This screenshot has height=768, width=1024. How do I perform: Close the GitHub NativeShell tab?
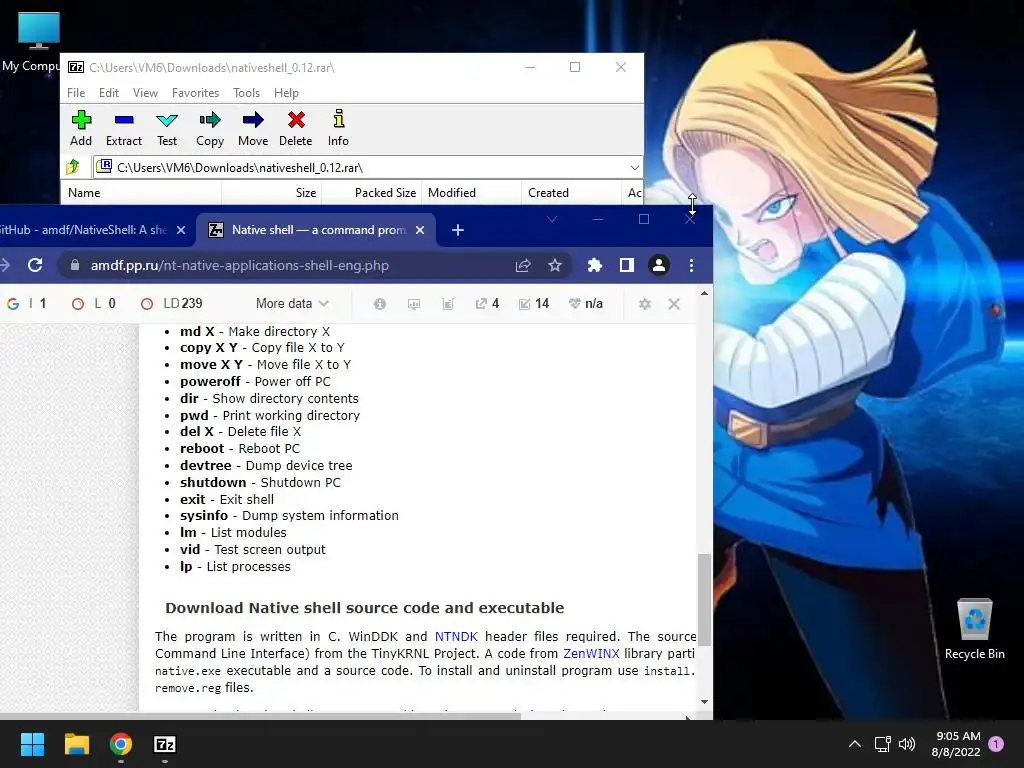(x=181, y=230)
